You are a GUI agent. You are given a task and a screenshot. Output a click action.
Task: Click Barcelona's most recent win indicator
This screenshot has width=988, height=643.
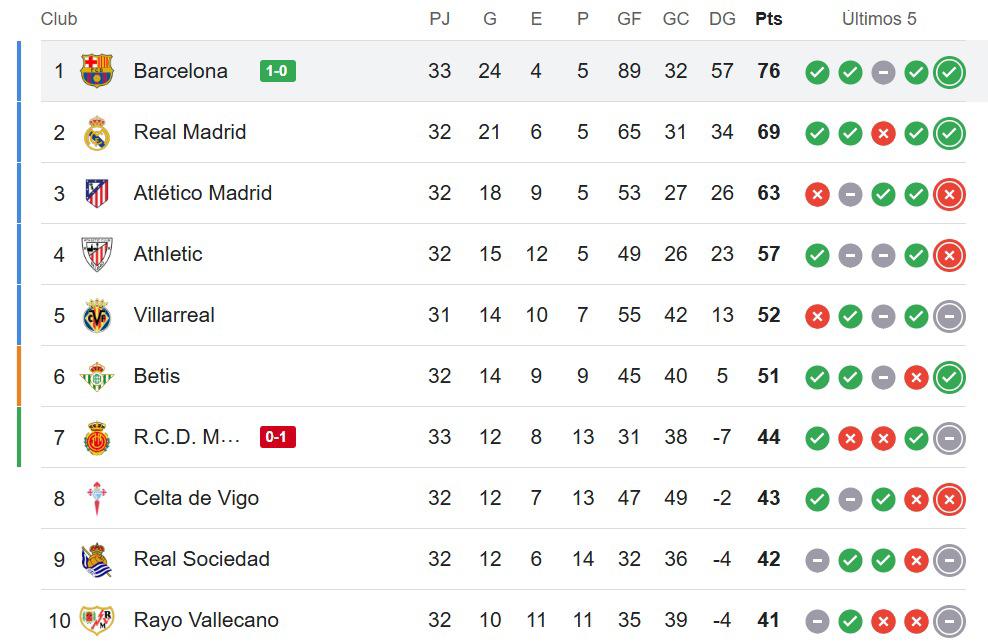[x=947, y=72]
